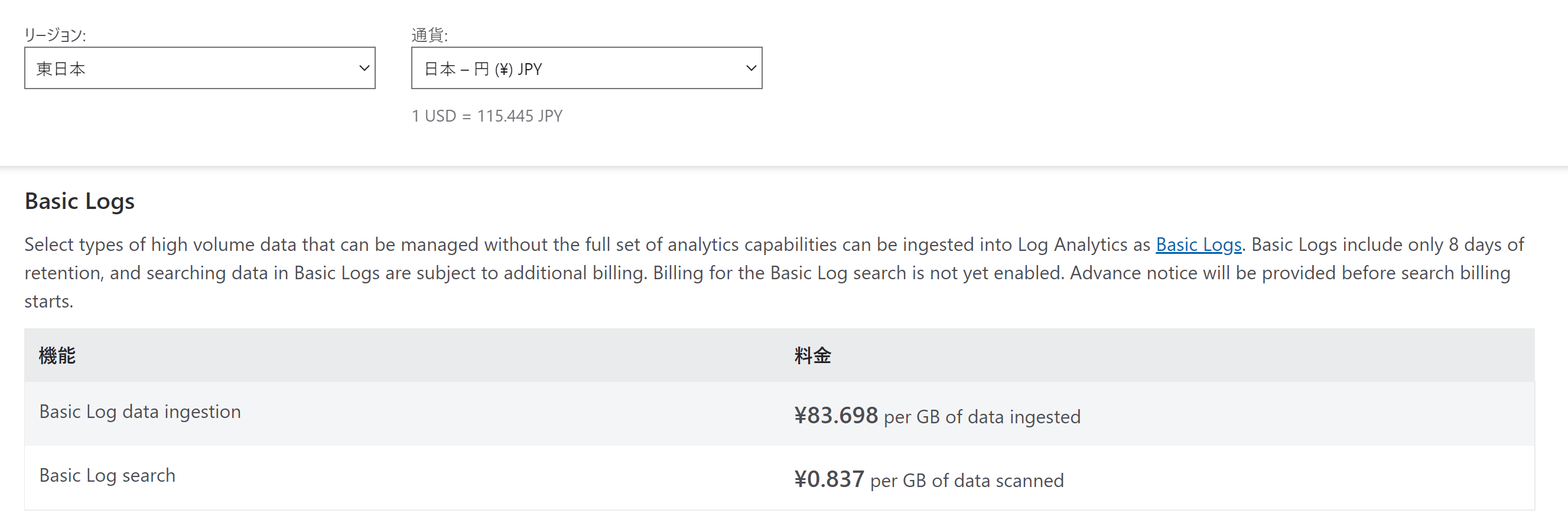Click the Basic Logs section heading
Screen dimensions: 1568x526
(79, 201)
